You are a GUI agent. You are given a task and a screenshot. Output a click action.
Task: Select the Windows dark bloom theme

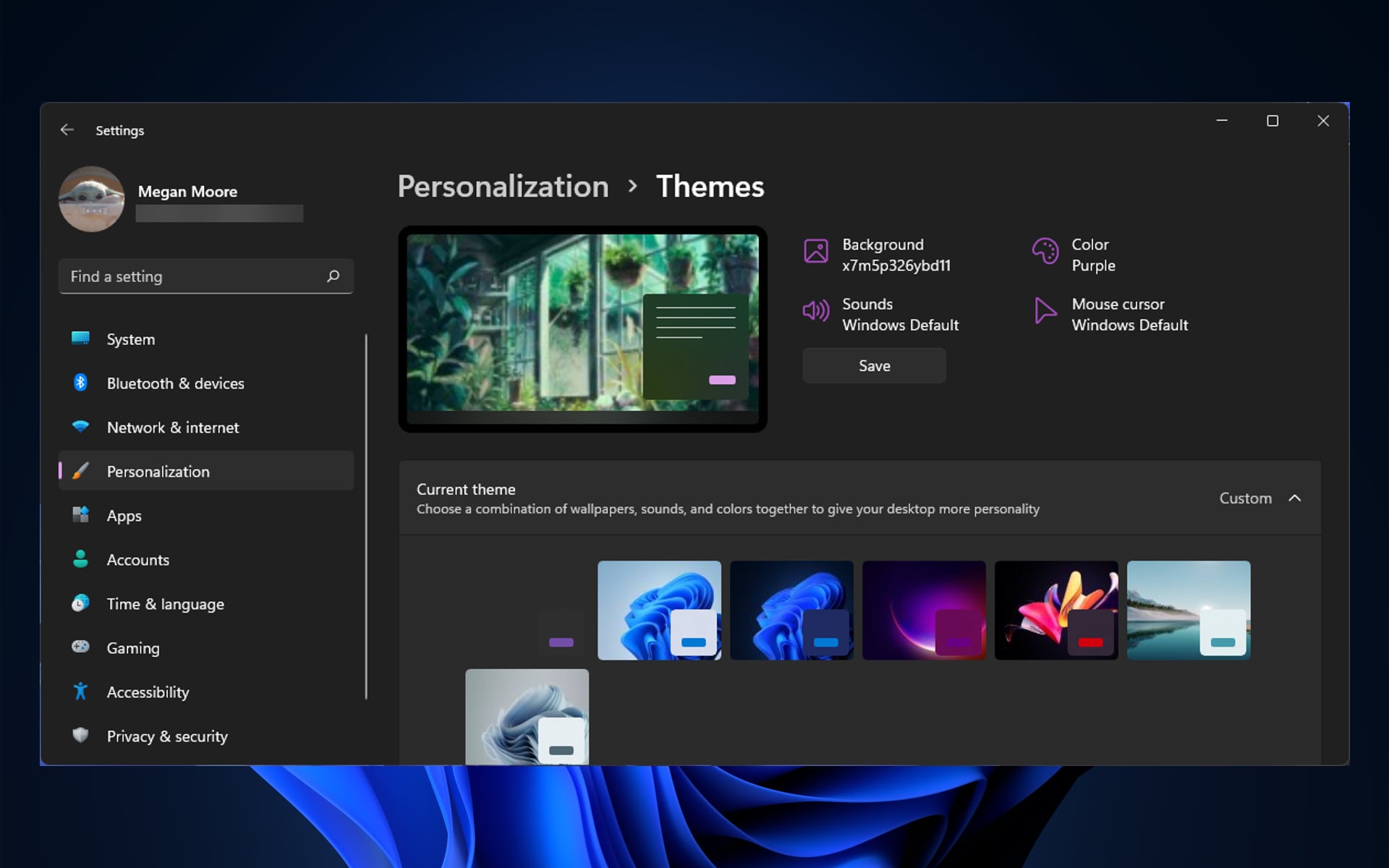791,610
